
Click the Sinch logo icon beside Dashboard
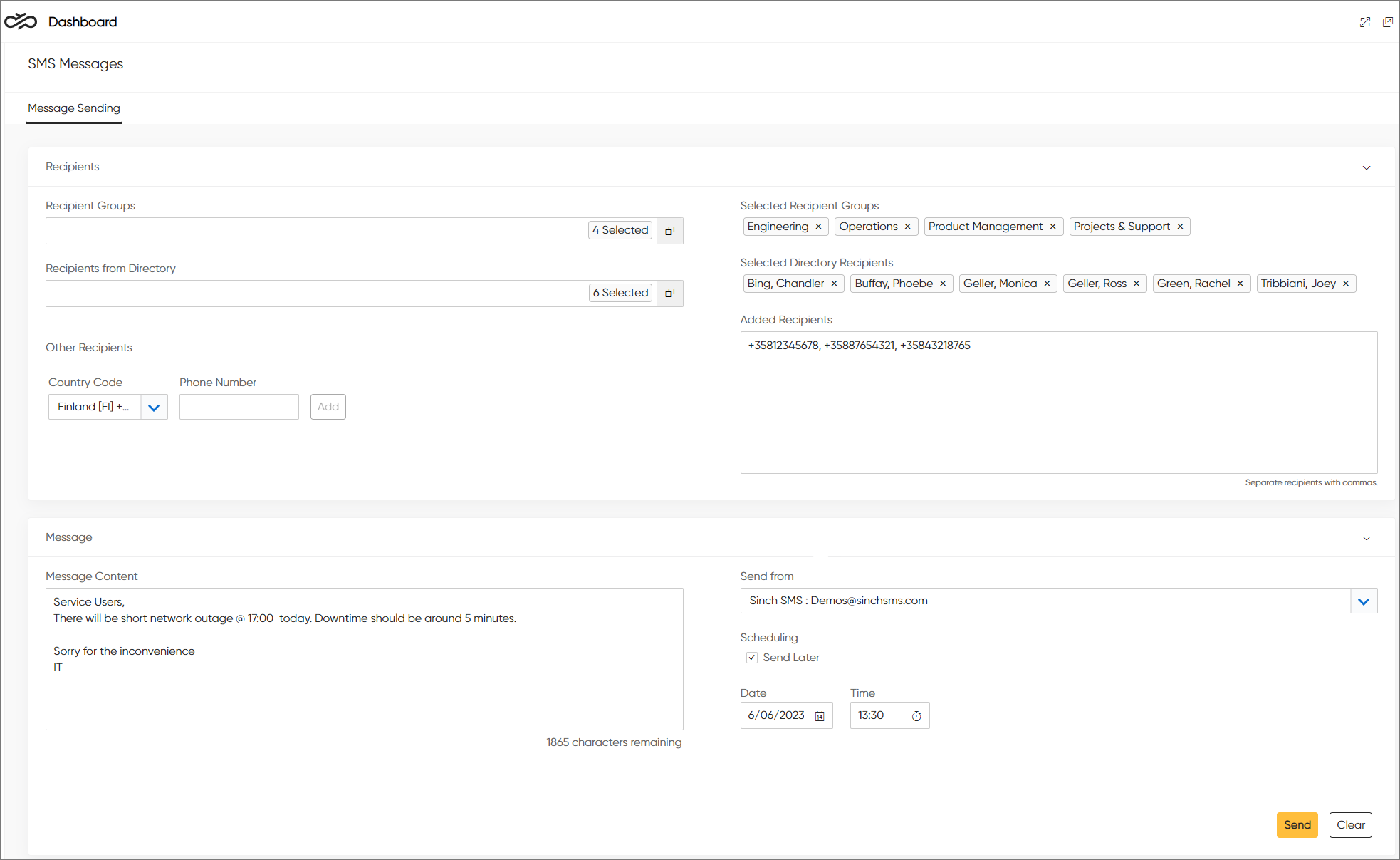click(x=21, y=21)
